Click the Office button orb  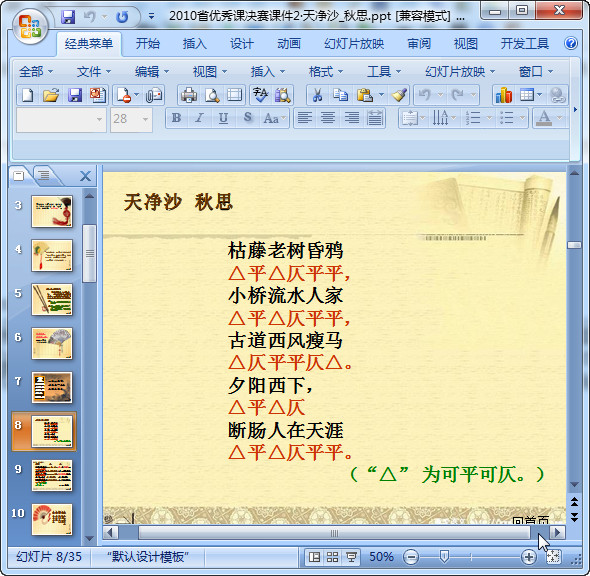tap(30, 26)
